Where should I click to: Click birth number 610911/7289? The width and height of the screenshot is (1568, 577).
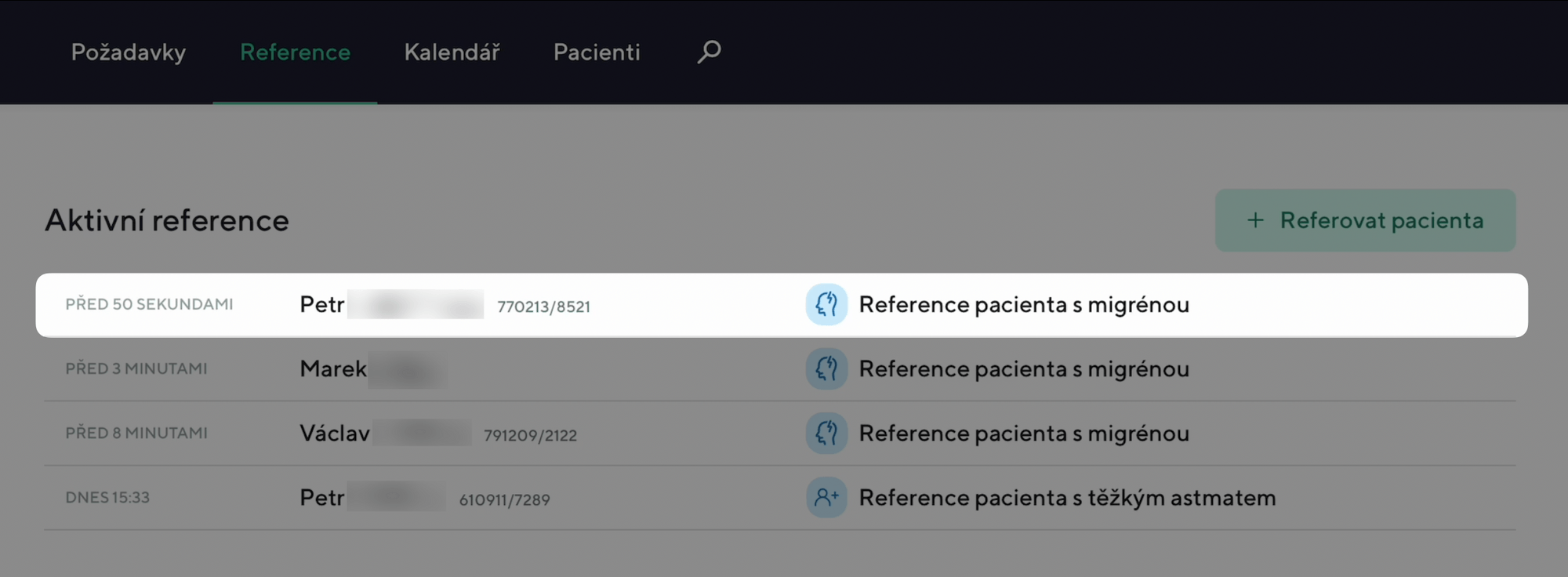click(504, 499)
